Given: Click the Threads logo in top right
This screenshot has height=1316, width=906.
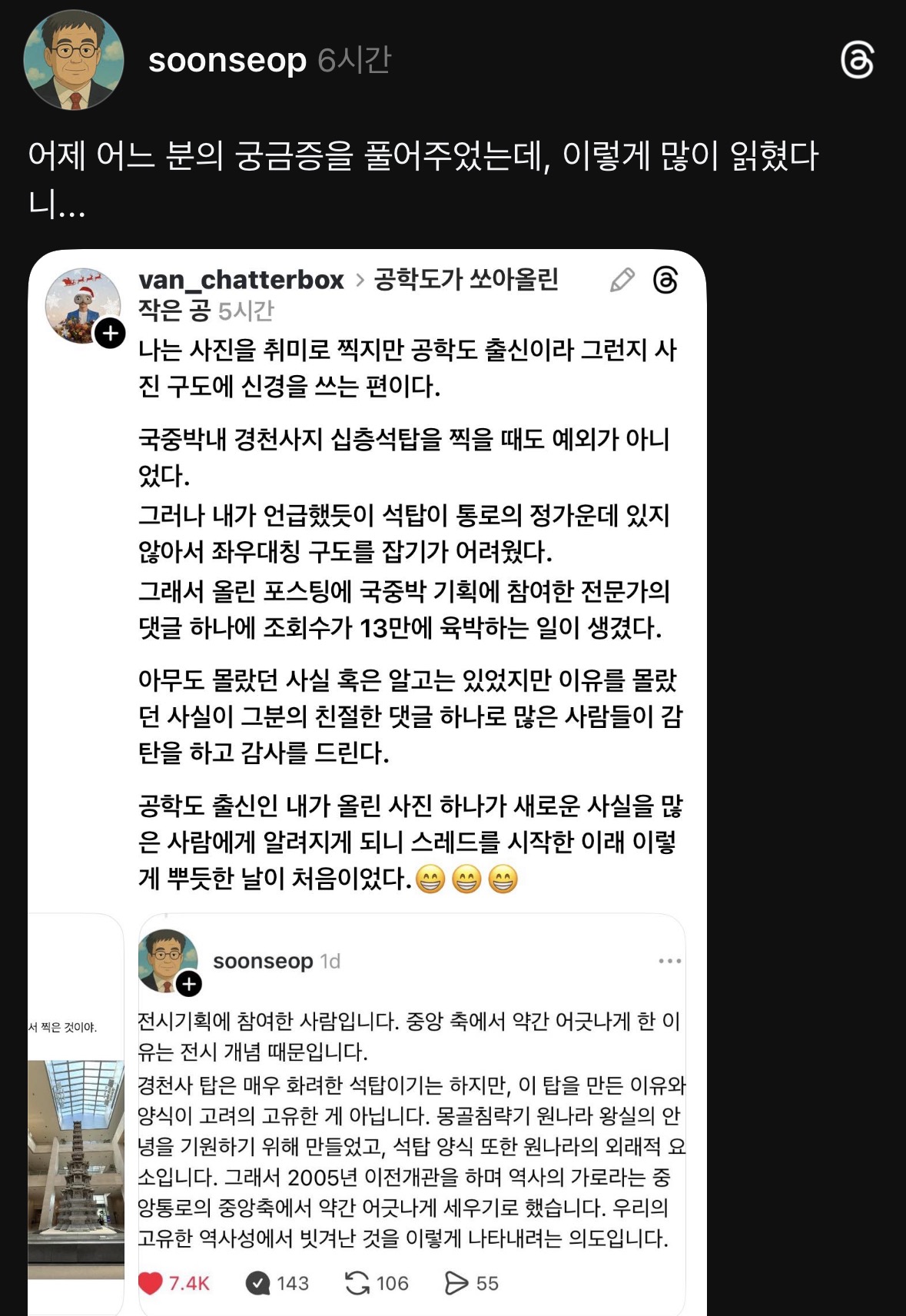Looking at the screenshot, I should click(857, 60).
